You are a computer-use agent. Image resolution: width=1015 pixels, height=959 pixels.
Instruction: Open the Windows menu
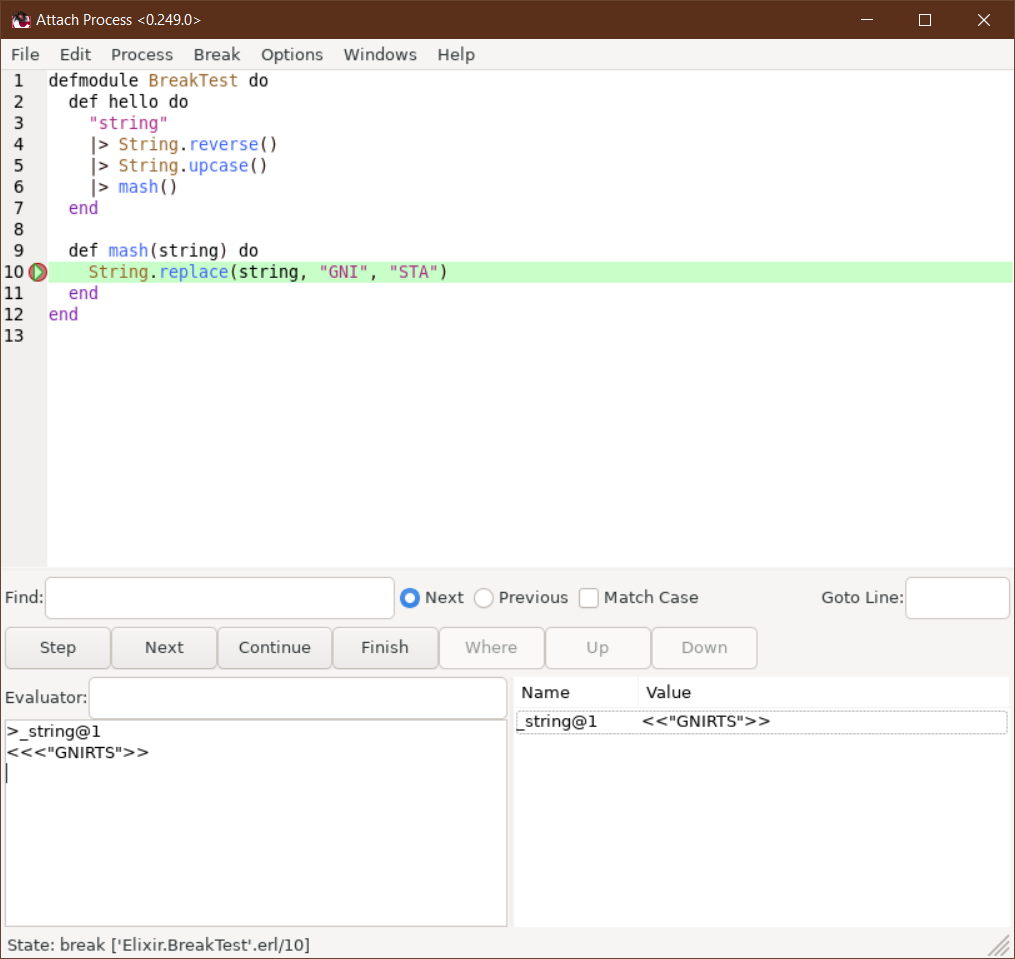tap(380, 54)
